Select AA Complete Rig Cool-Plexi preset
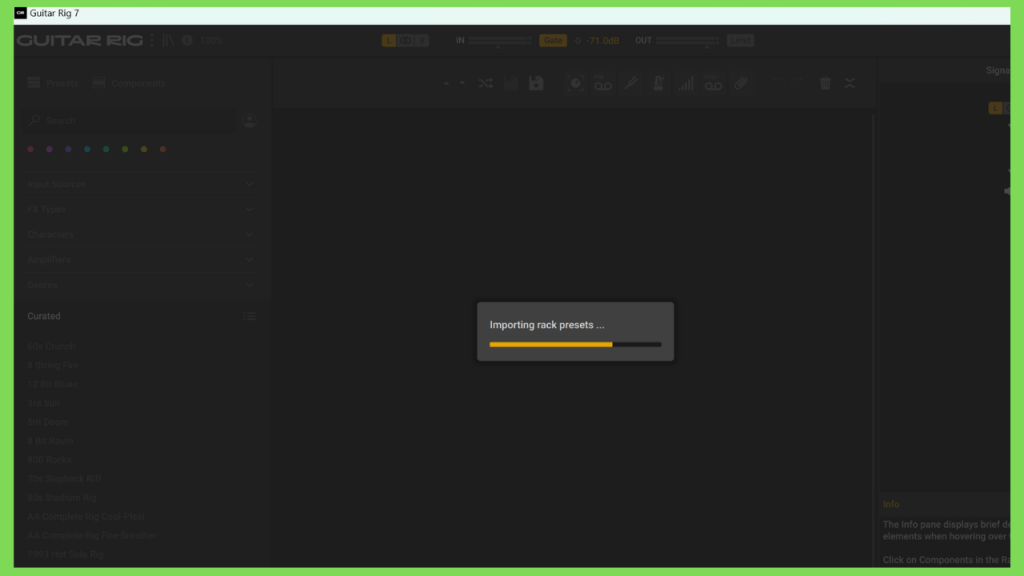This screenshot has width=1024, height=576. coord(86,517)
